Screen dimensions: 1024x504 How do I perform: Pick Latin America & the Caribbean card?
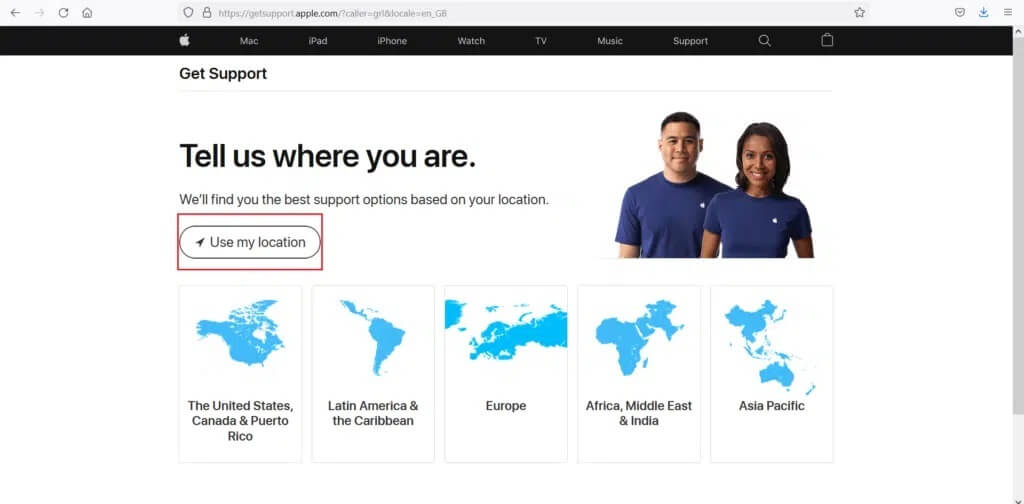[x=373, y=373]
